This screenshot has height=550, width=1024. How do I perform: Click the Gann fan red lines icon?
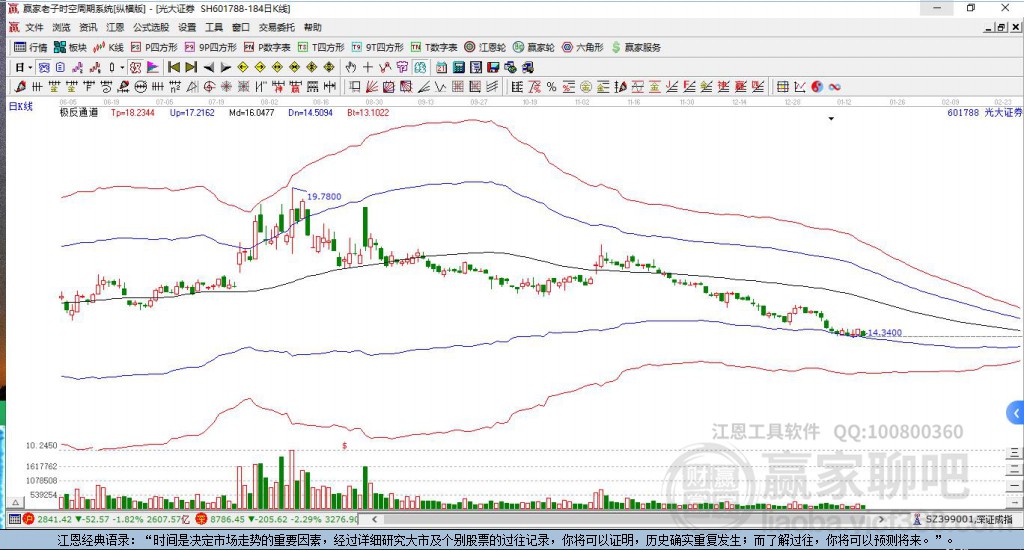pos(372,86)
